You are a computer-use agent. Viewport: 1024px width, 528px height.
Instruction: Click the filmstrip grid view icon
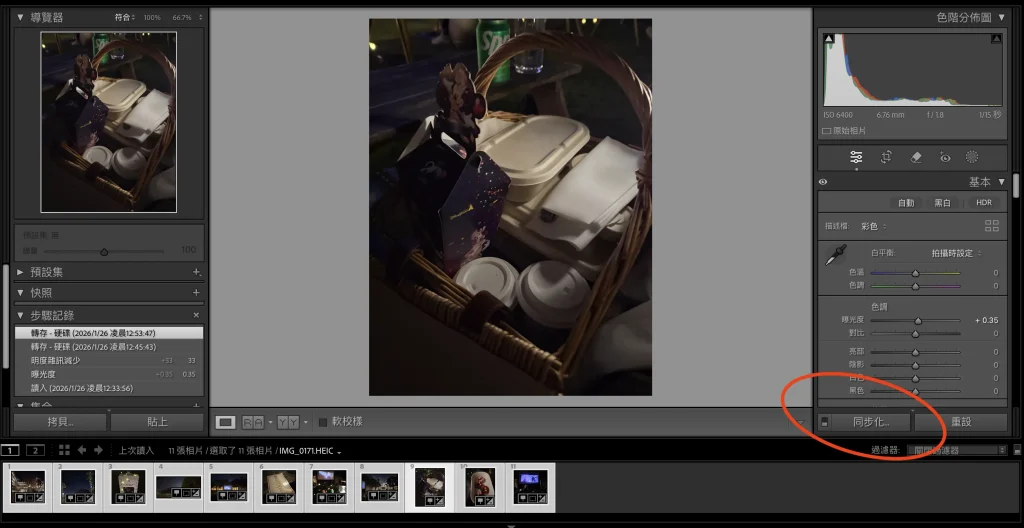pos(64,450)
